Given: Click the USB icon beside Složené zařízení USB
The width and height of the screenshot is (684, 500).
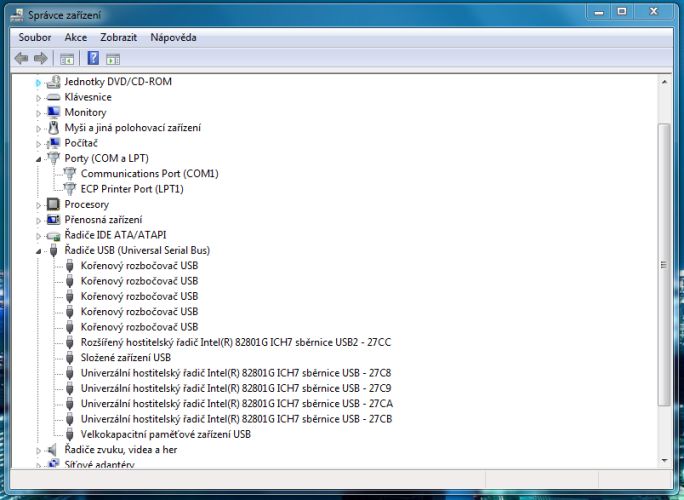Looking at the screenshot, I should pos(69,358).
